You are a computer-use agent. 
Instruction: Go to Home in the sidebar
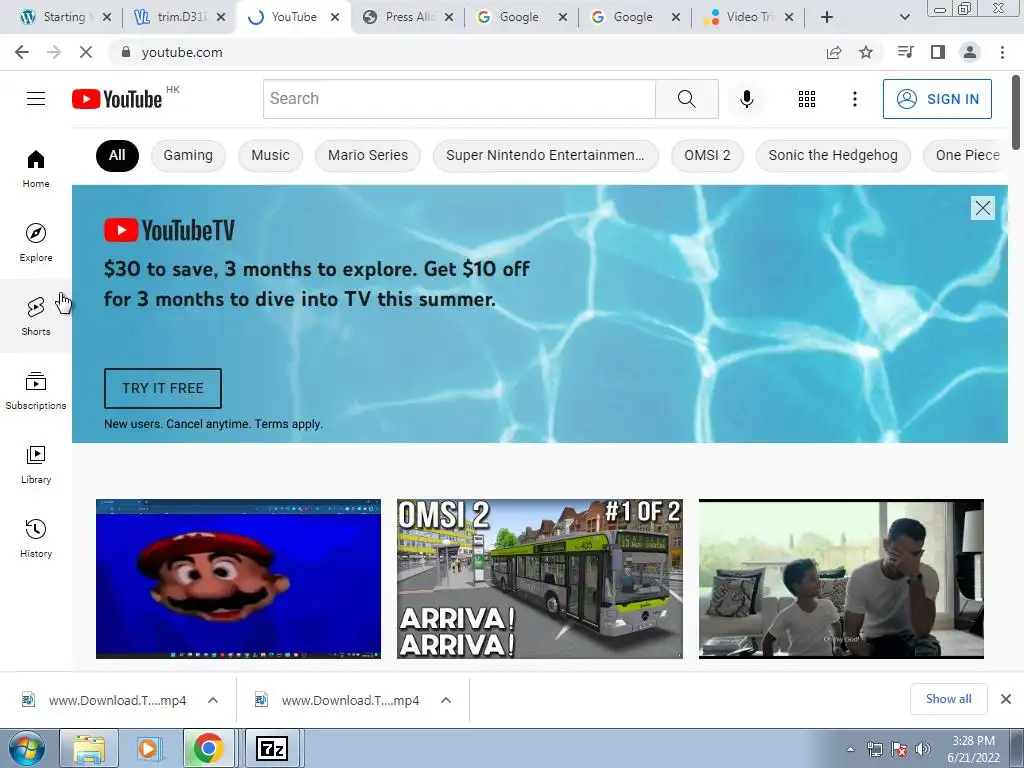36,168
